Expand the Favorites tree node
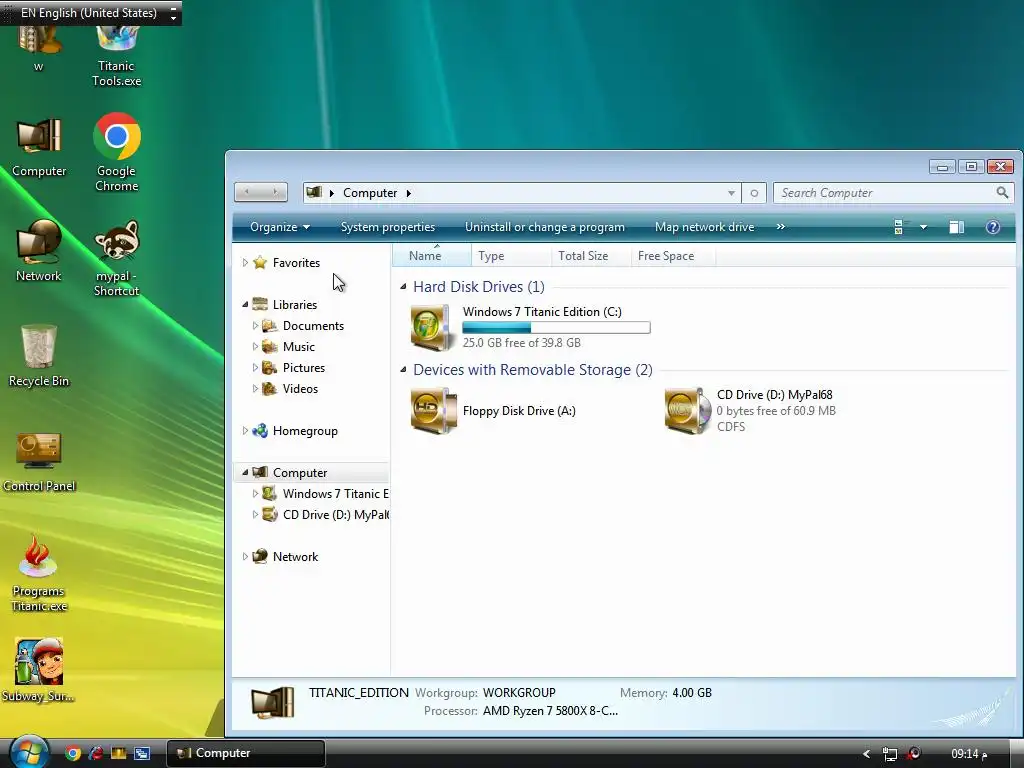 point(245,263)
